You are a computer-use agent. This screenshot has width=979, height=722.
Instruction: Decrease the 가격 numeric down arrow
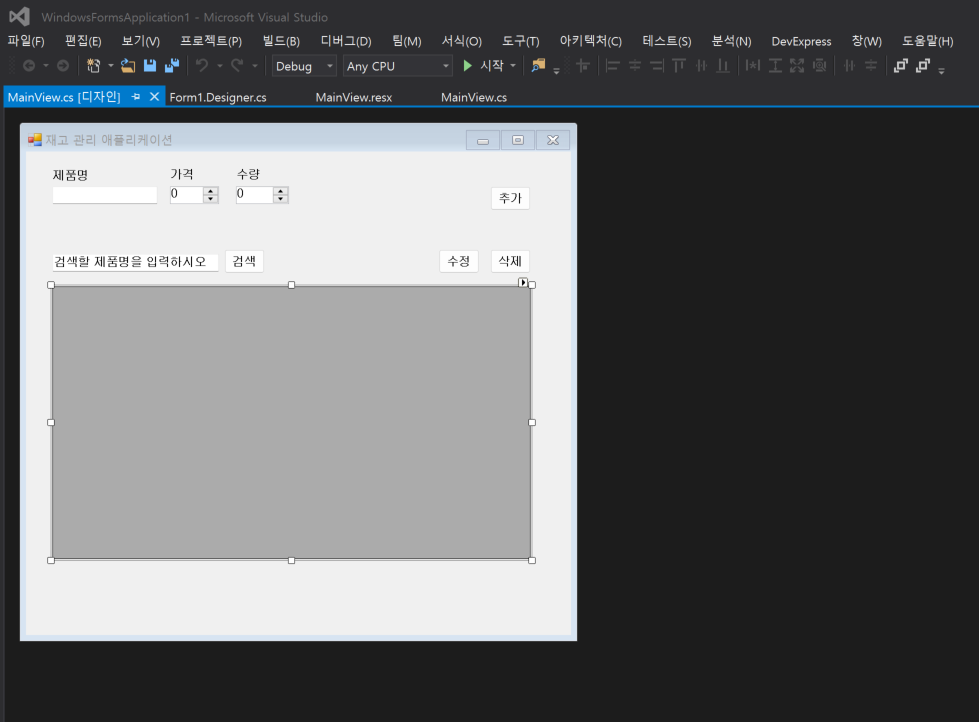point(211,199)
